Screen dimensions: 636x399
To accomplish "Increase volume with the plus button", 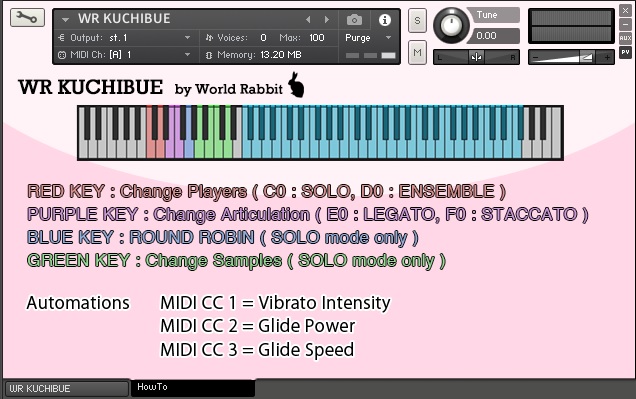I will tap(607, 58).
